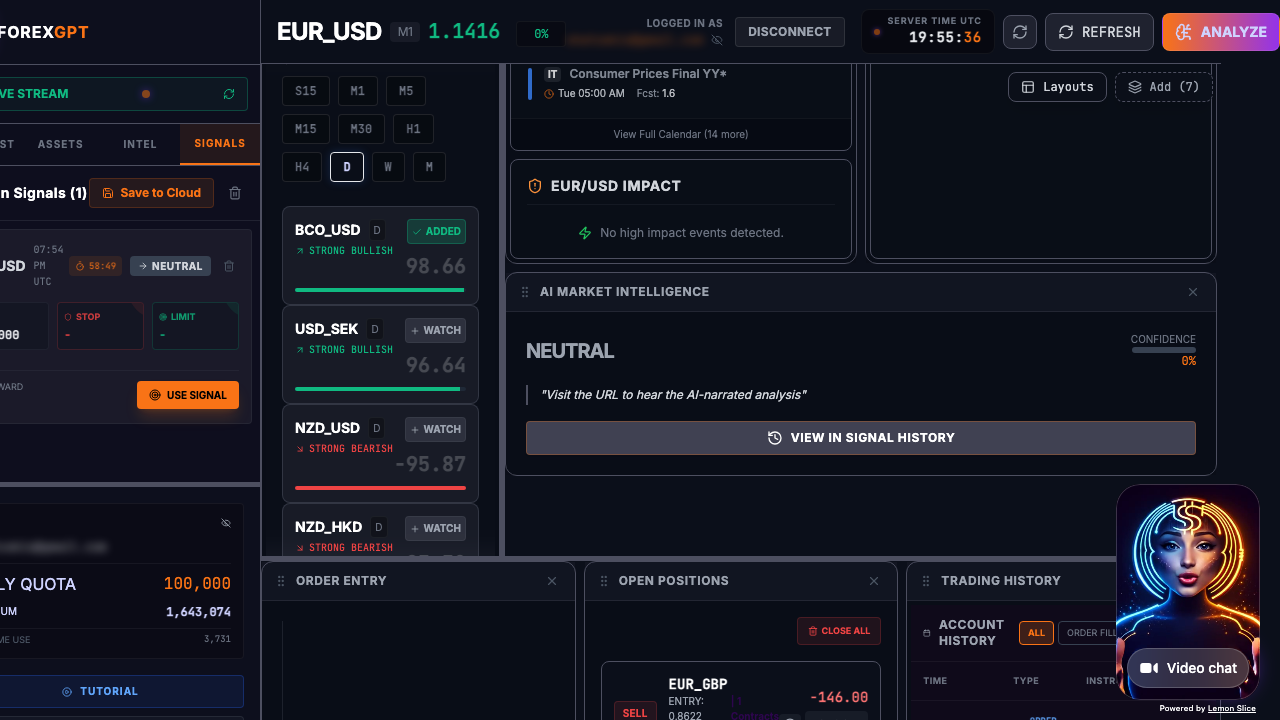The image size is (1280, 720).
Task: Toggle account visibility in quota panel
Action: pyautogui.click(x=226, y=523)
